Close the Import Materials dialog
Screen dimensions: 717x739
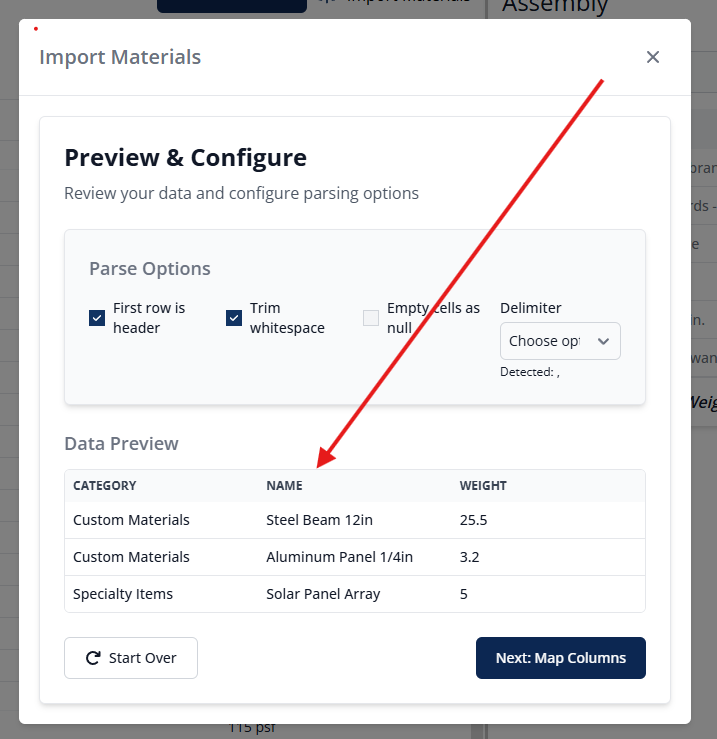(x=653, y=57)
